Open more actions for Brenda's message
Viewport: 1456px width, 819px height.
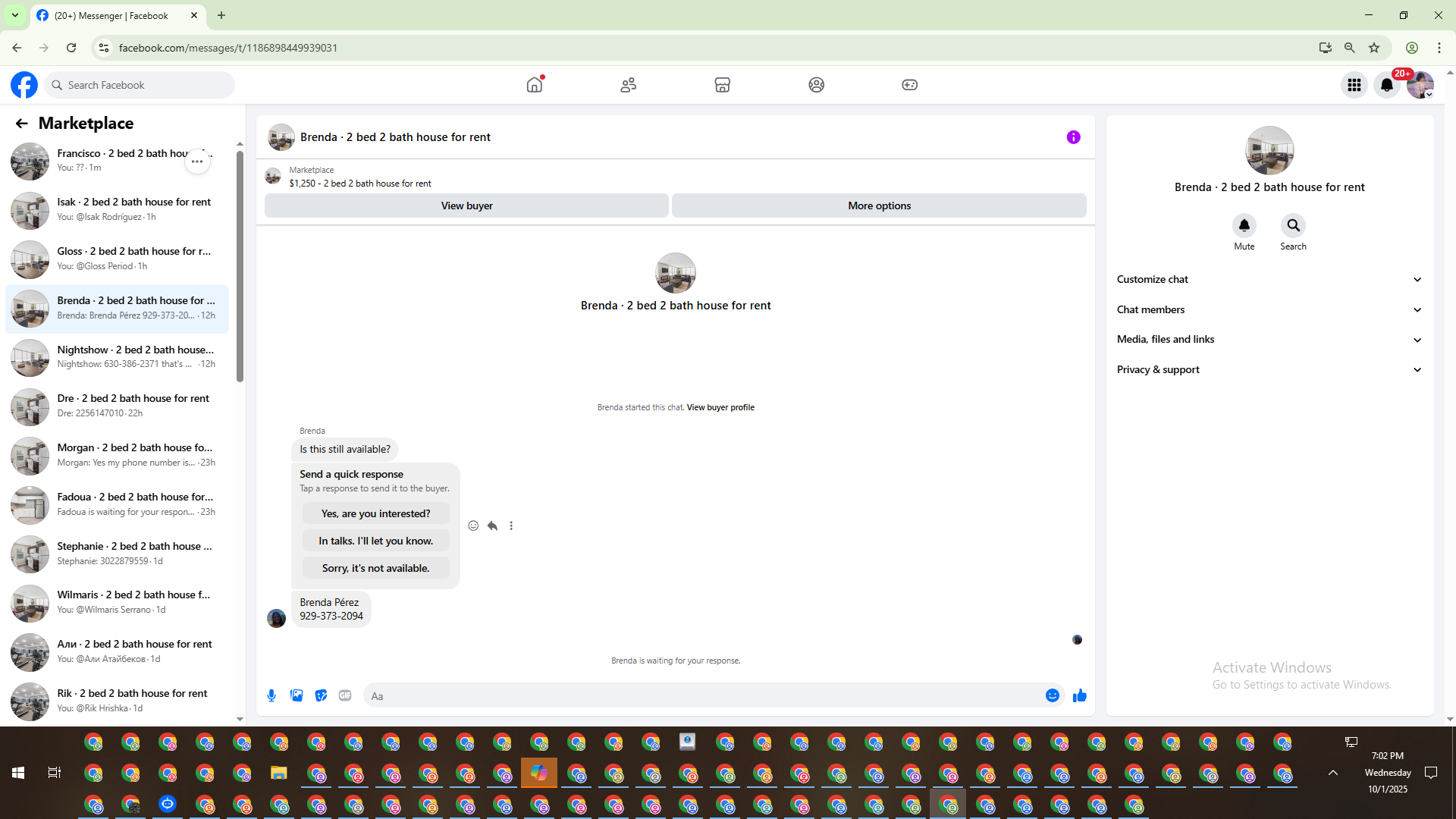click(x=511, y=526)
